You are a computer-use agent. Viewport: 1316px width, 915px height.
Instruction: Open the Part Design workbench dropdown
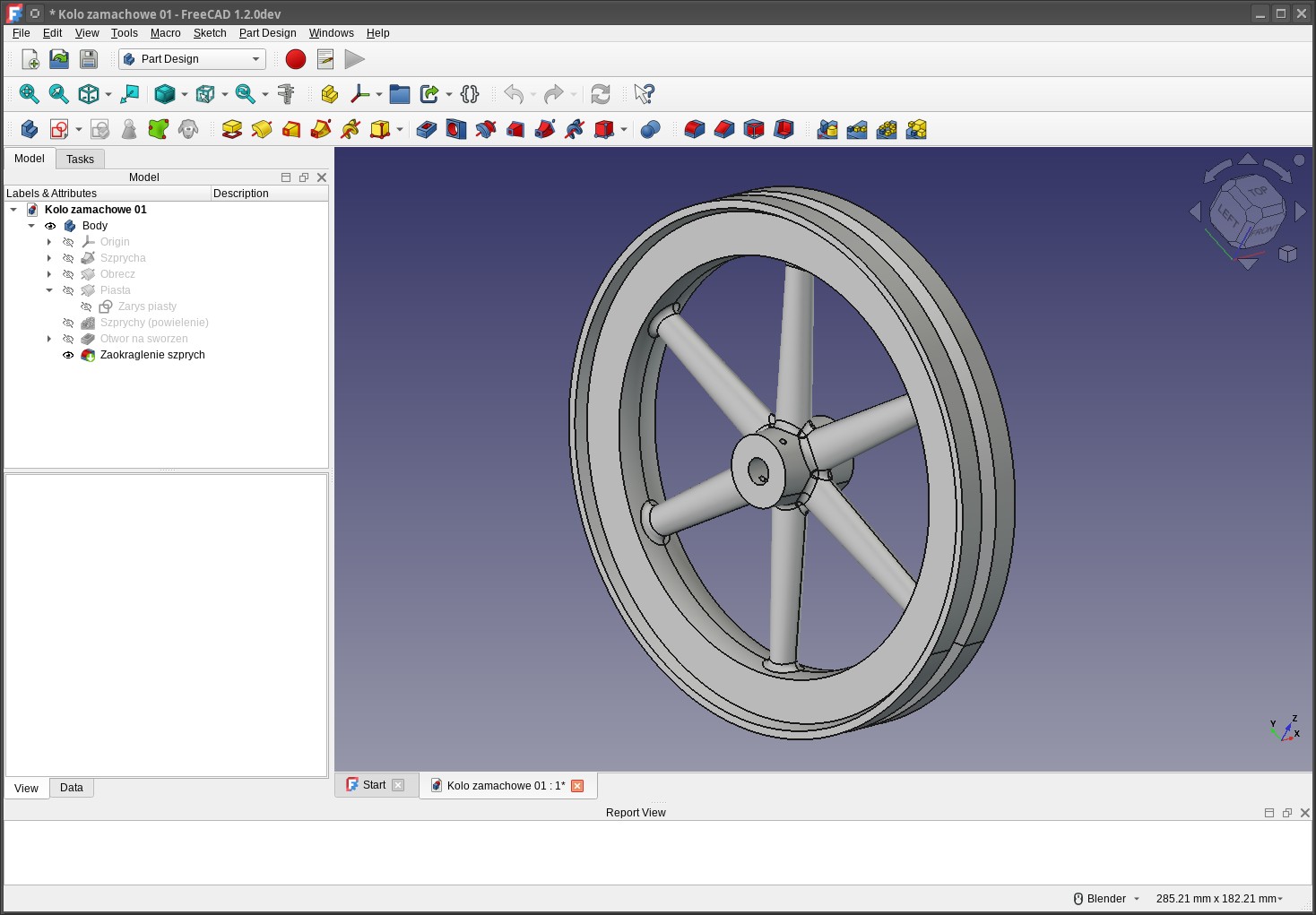pyautogui.click(x=192, y=59)
